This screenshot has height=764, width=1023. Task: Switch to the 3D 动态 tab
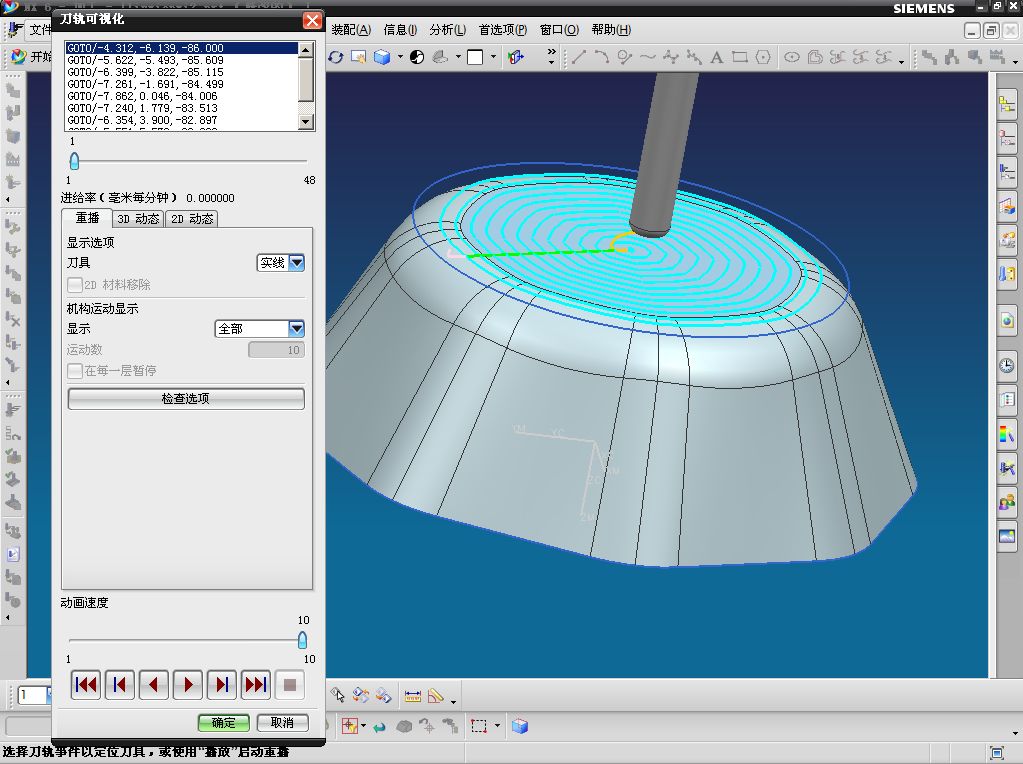(x=138, y=219)
